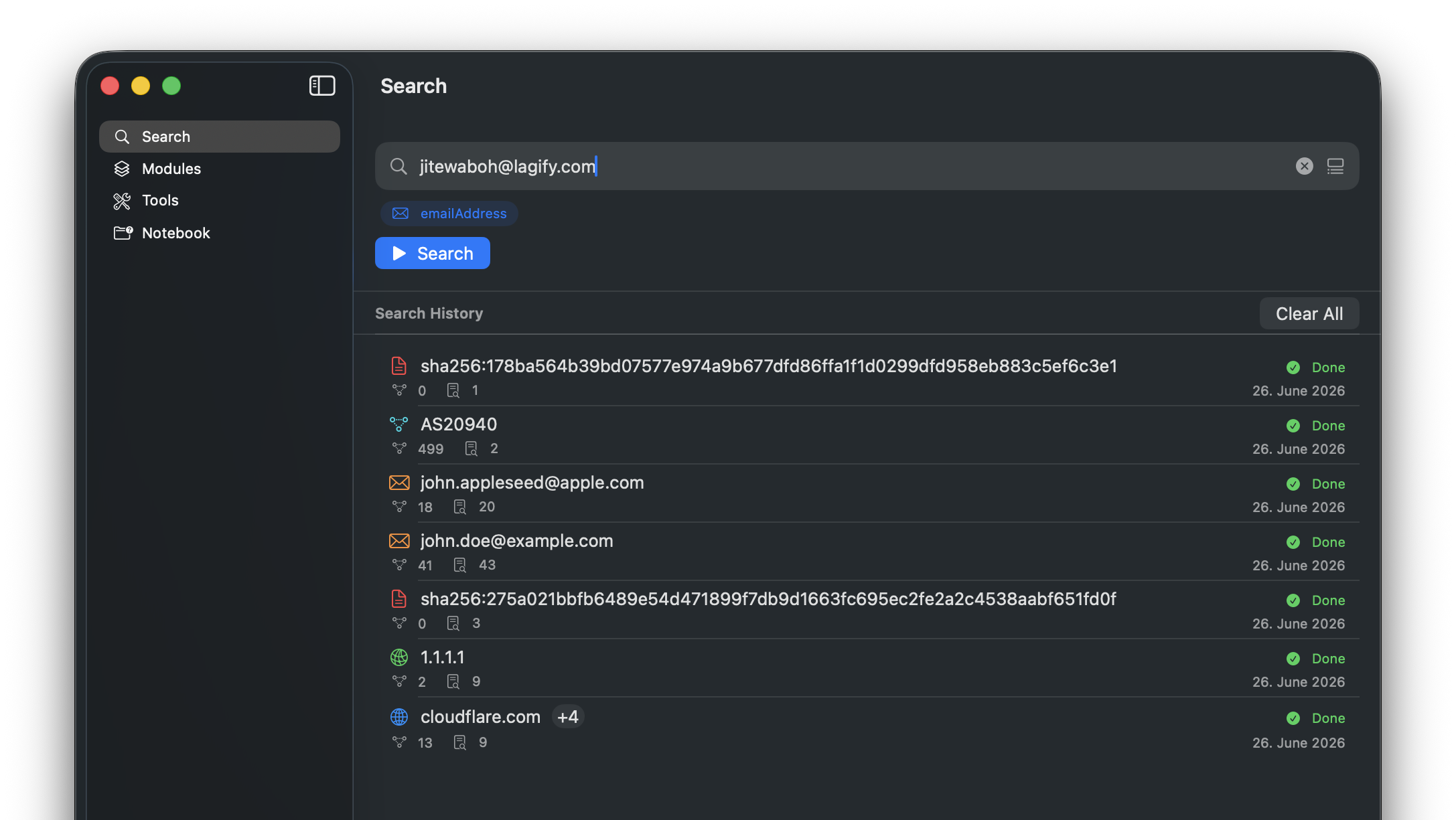The image size is (1456, 820).
Task: Click envelope icon of john.doe@example.com
Action: 399,540
